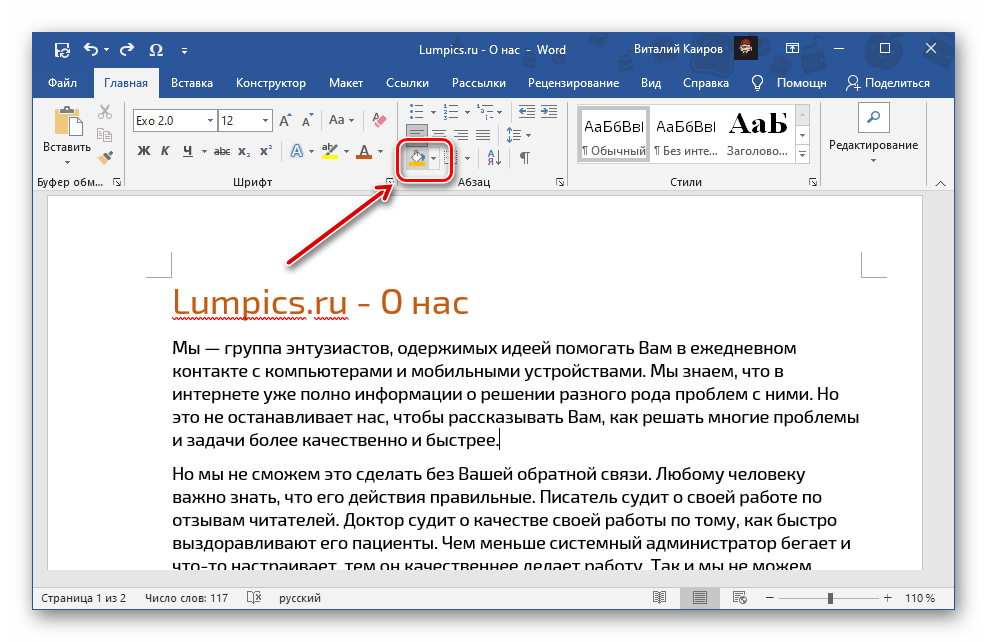Check proofing errors icon in status bar

254,597
